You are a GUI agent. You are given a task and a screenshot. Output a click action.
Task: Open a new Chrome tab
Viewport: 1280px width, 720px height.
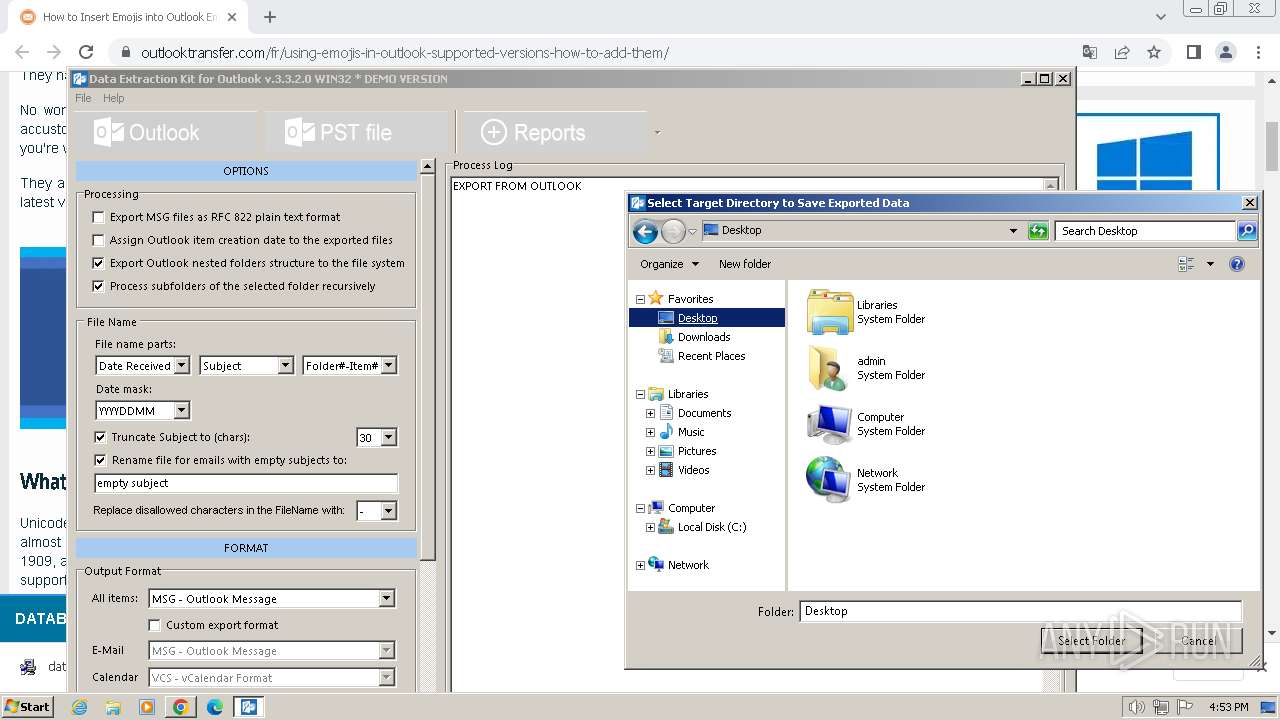pos(270,17)
